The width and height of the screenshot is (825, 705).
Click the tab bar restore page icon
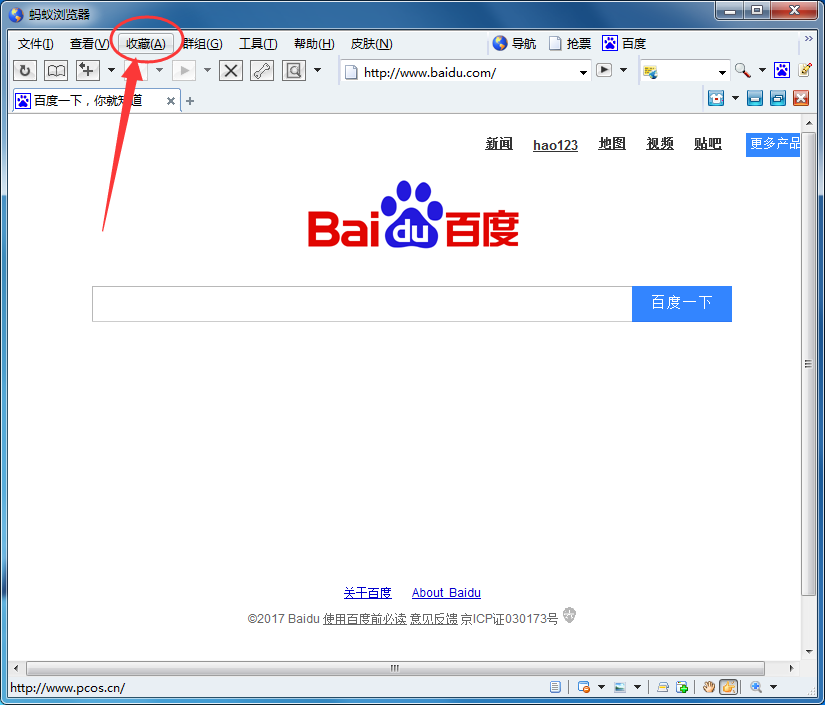[x=778, y=98]
